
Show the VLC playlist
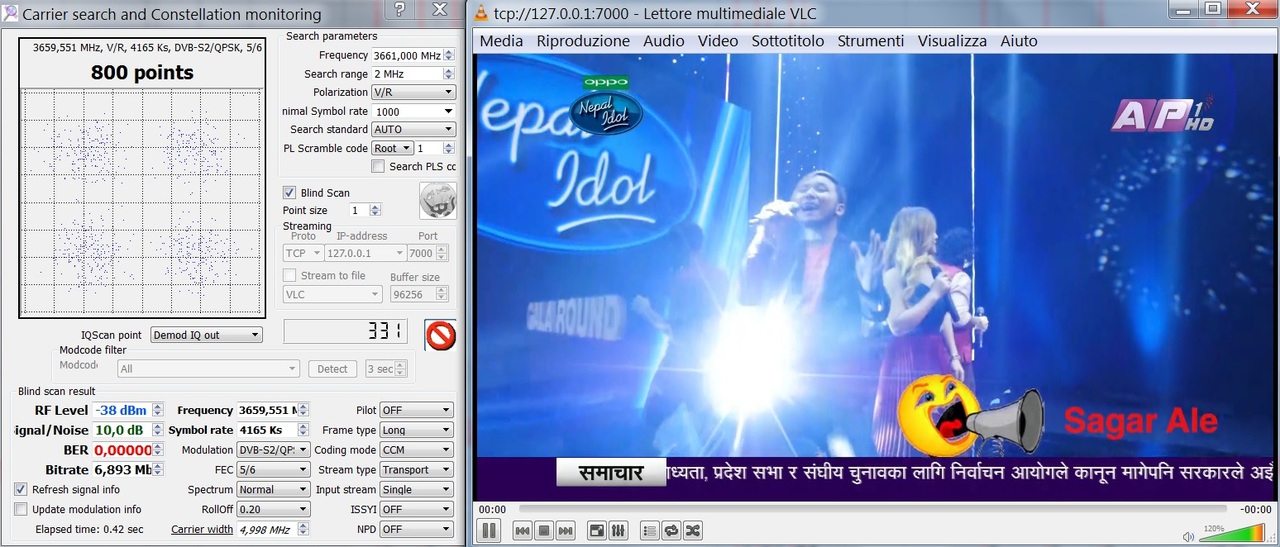click(x=649, y=531)
